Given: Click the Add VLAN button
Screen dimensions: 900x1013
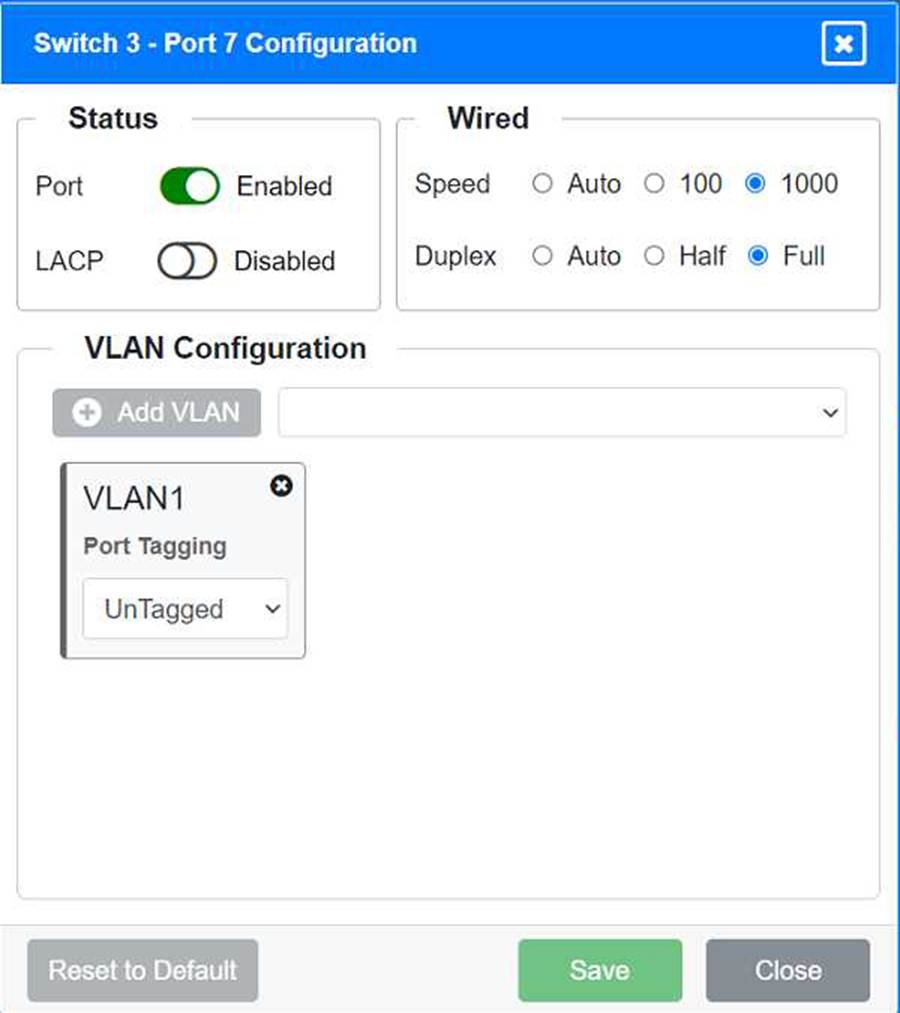Looking at the screenshot, I should [157, 412].
